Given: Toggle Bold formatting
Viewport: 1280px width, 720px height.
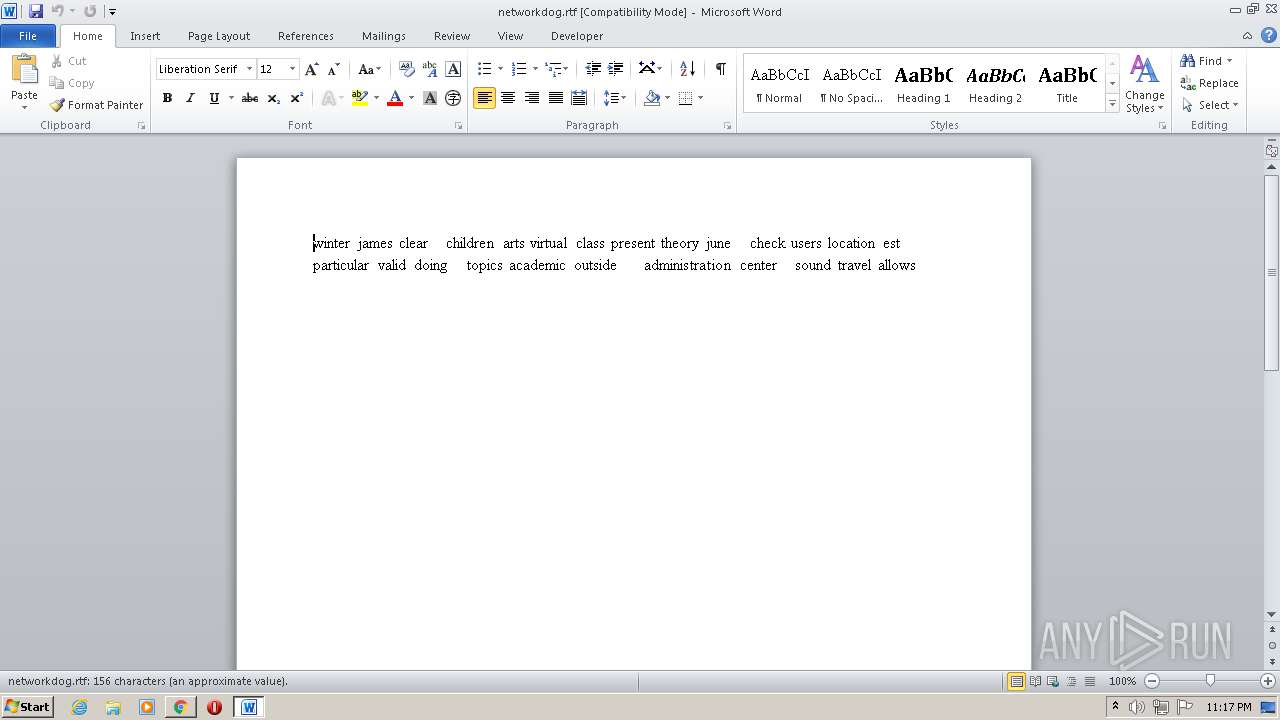Looking at the screenshot, I should point(167,98).
